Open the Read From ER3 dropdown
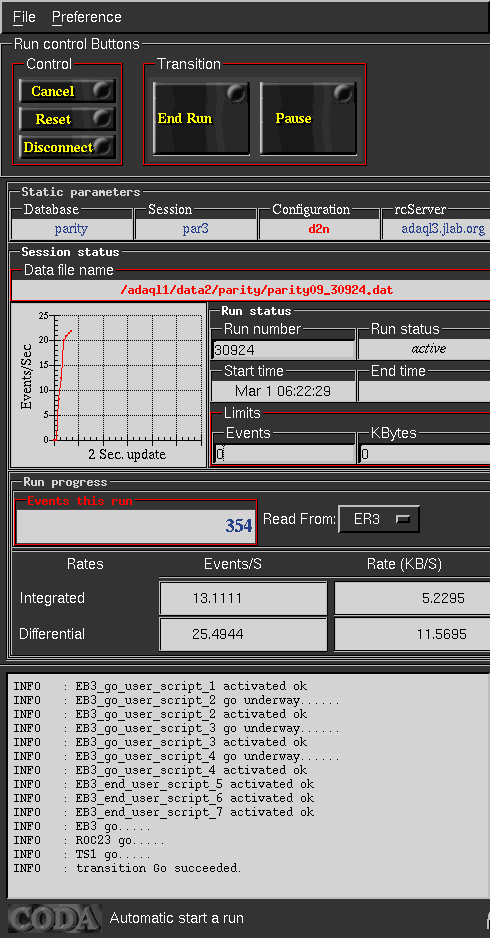This screenshot has height=938, width=490. coord(379,519)
